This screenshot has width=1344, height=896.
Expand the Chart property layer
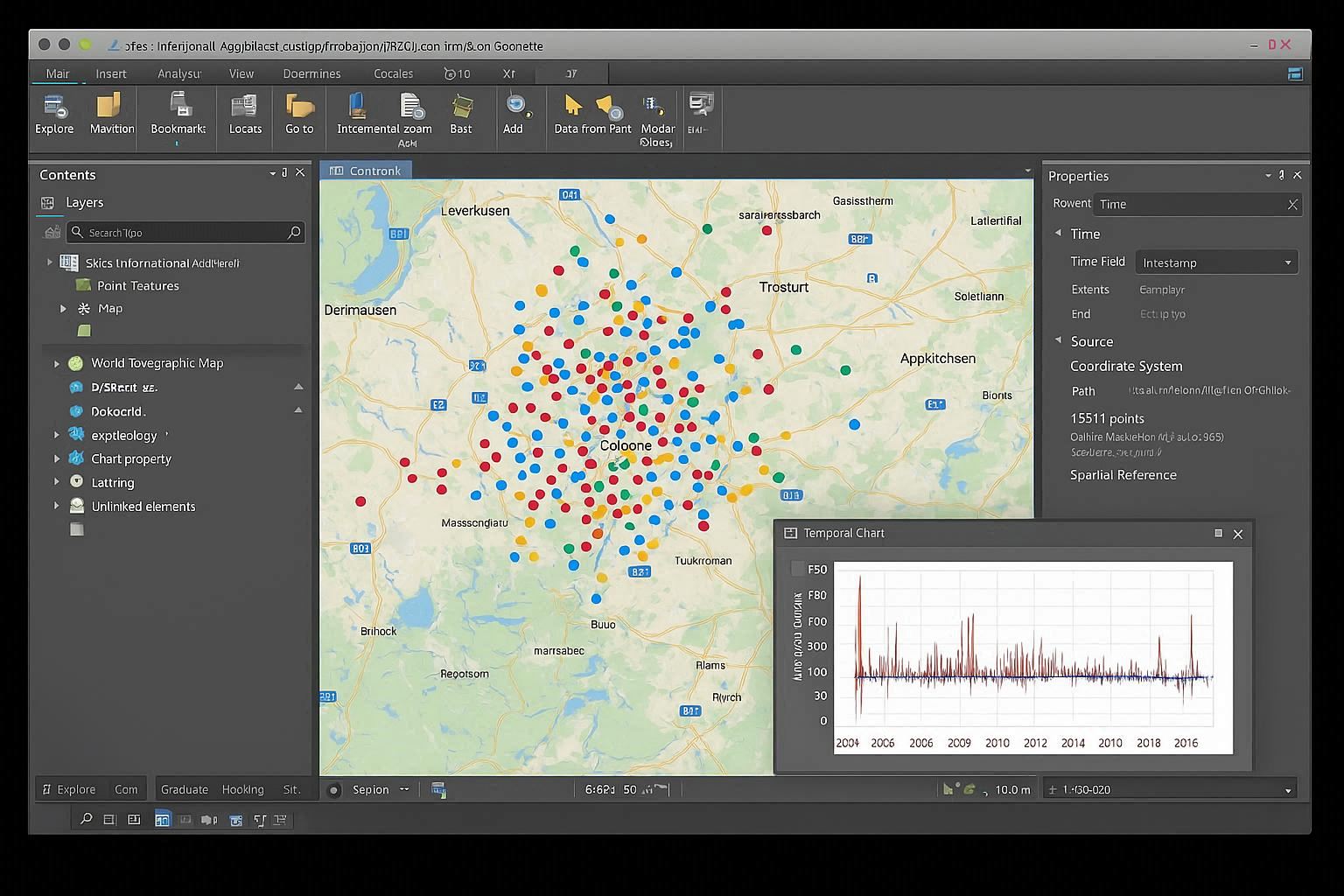pos(58,458)
